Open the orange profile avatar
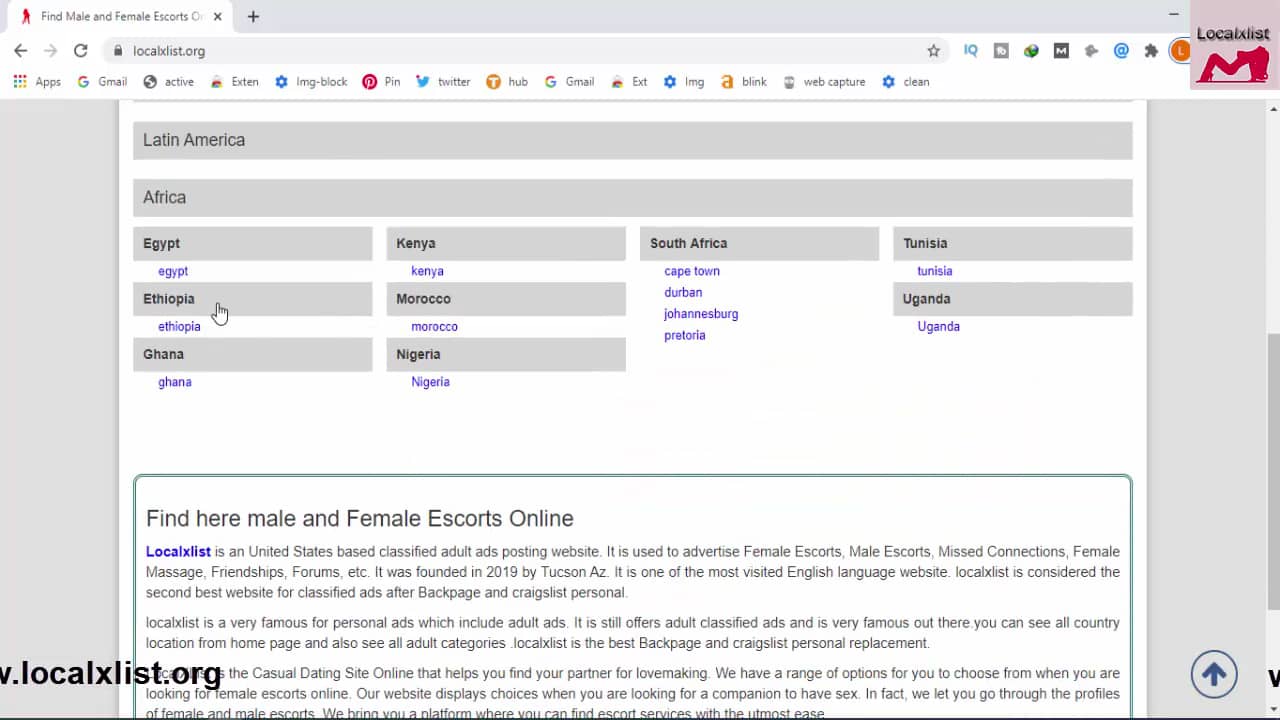Screen dimensions: 1280x720 (x=1180, y=51)
